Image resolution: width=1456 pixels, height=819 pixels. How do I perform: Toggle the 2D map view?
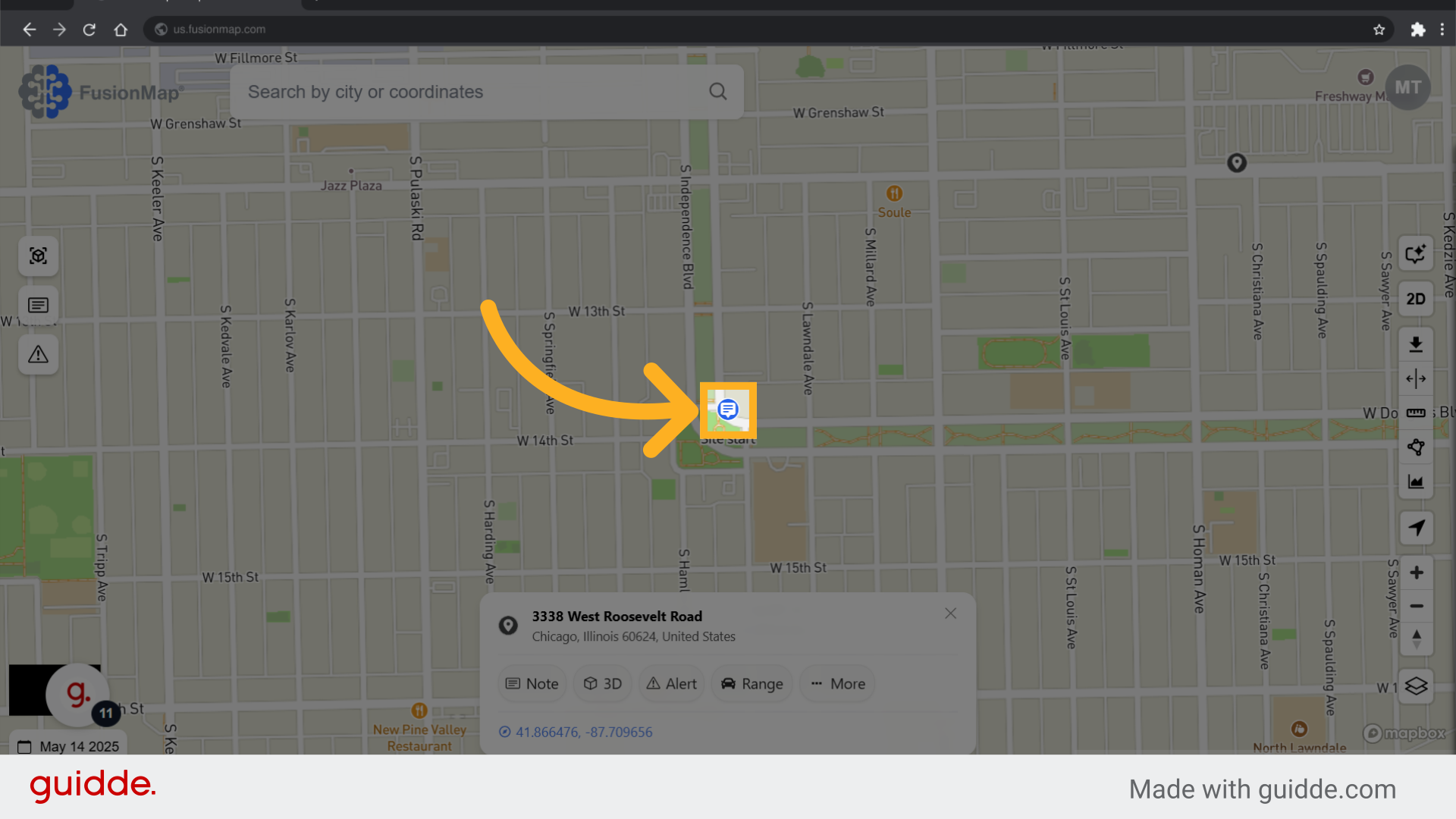(x=1416, y=299)
